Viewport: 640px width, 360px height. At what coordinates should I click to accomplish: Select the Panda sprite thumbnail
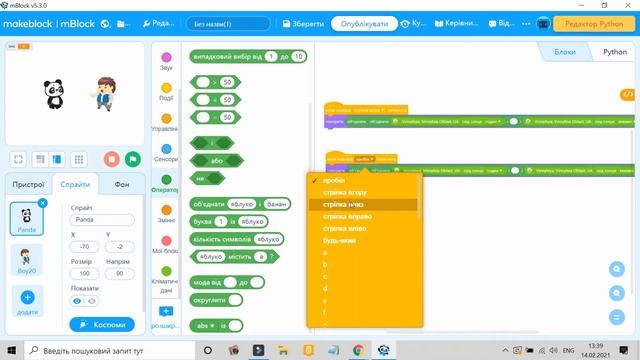click(27, 219)
